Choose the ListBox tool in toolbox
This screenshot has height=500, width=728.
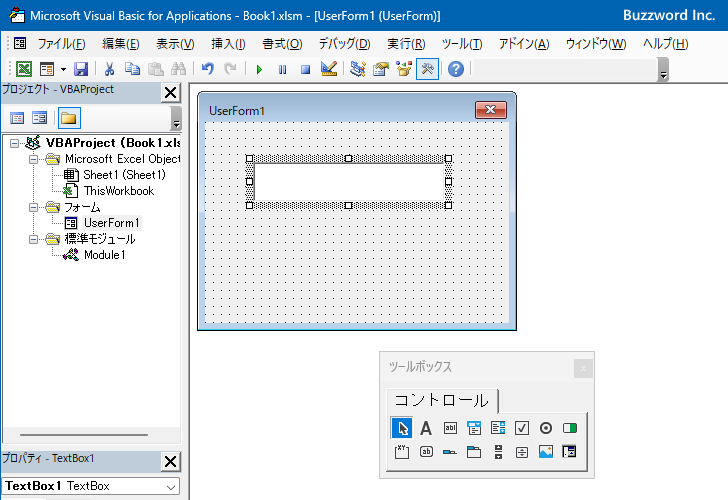click(498, 428)
